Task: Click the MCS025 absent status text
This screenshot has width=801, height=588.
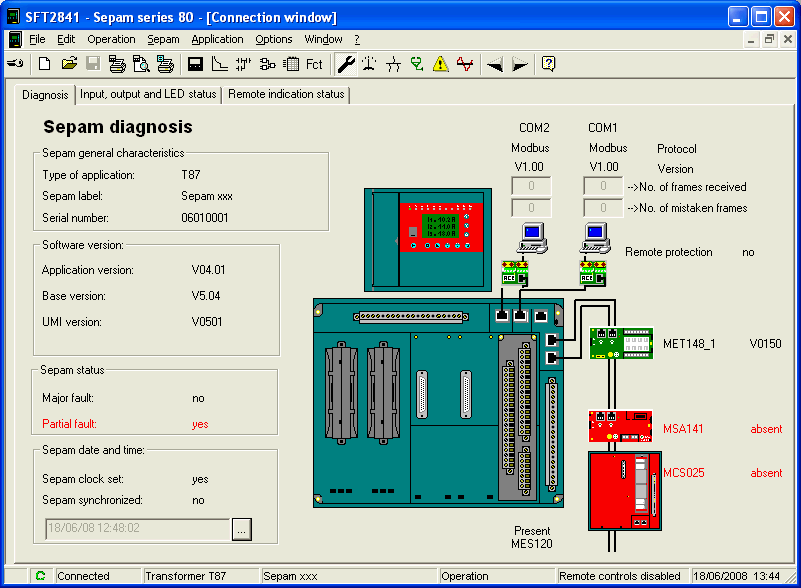Action: tap(766, 473)
